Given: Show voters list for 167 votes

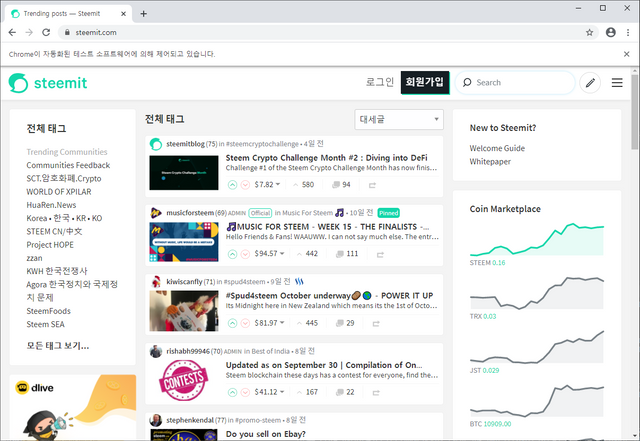Looking at the screenshot, I should [x=307, y=392].
